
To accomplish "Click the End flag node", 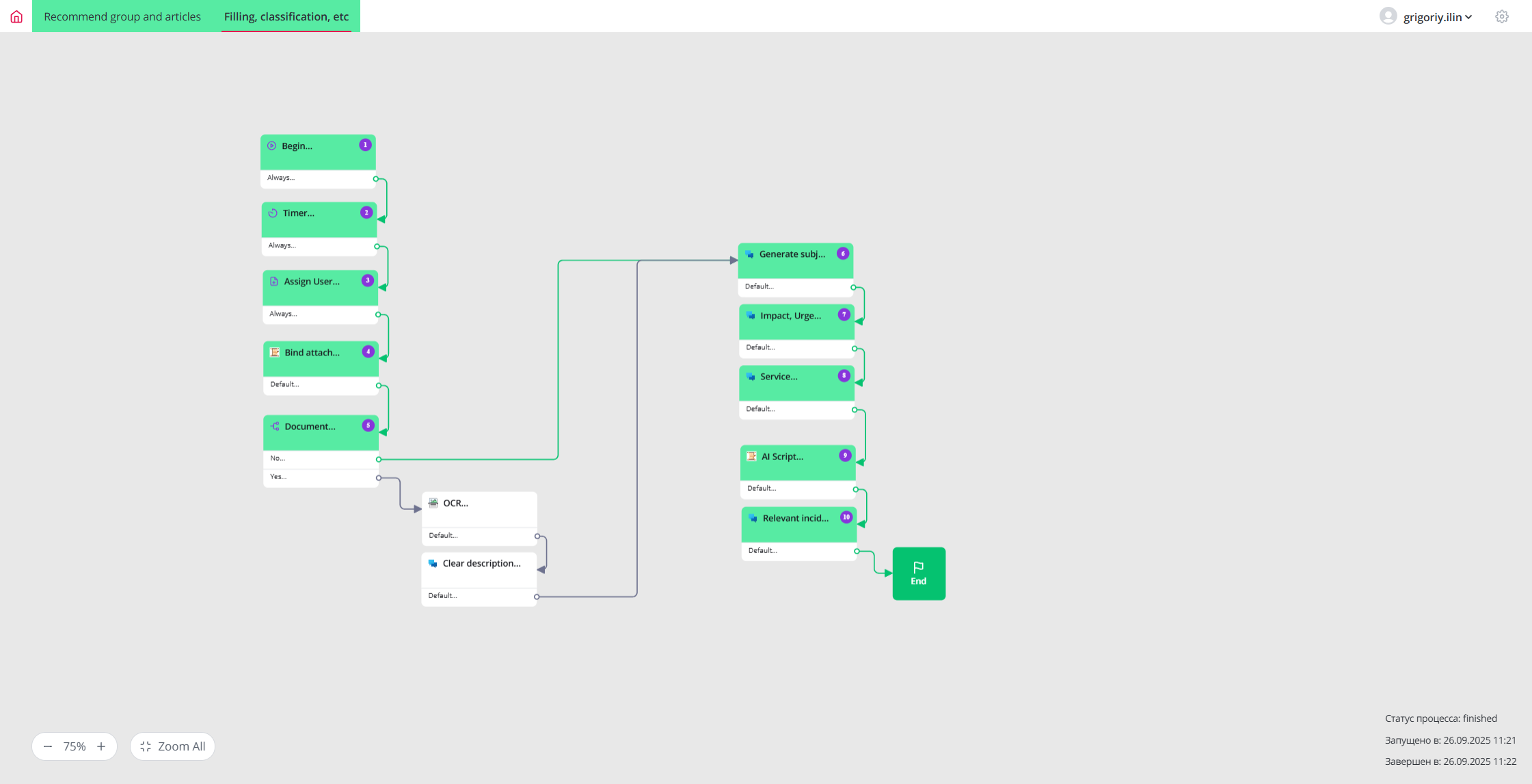I will point(918,573).
